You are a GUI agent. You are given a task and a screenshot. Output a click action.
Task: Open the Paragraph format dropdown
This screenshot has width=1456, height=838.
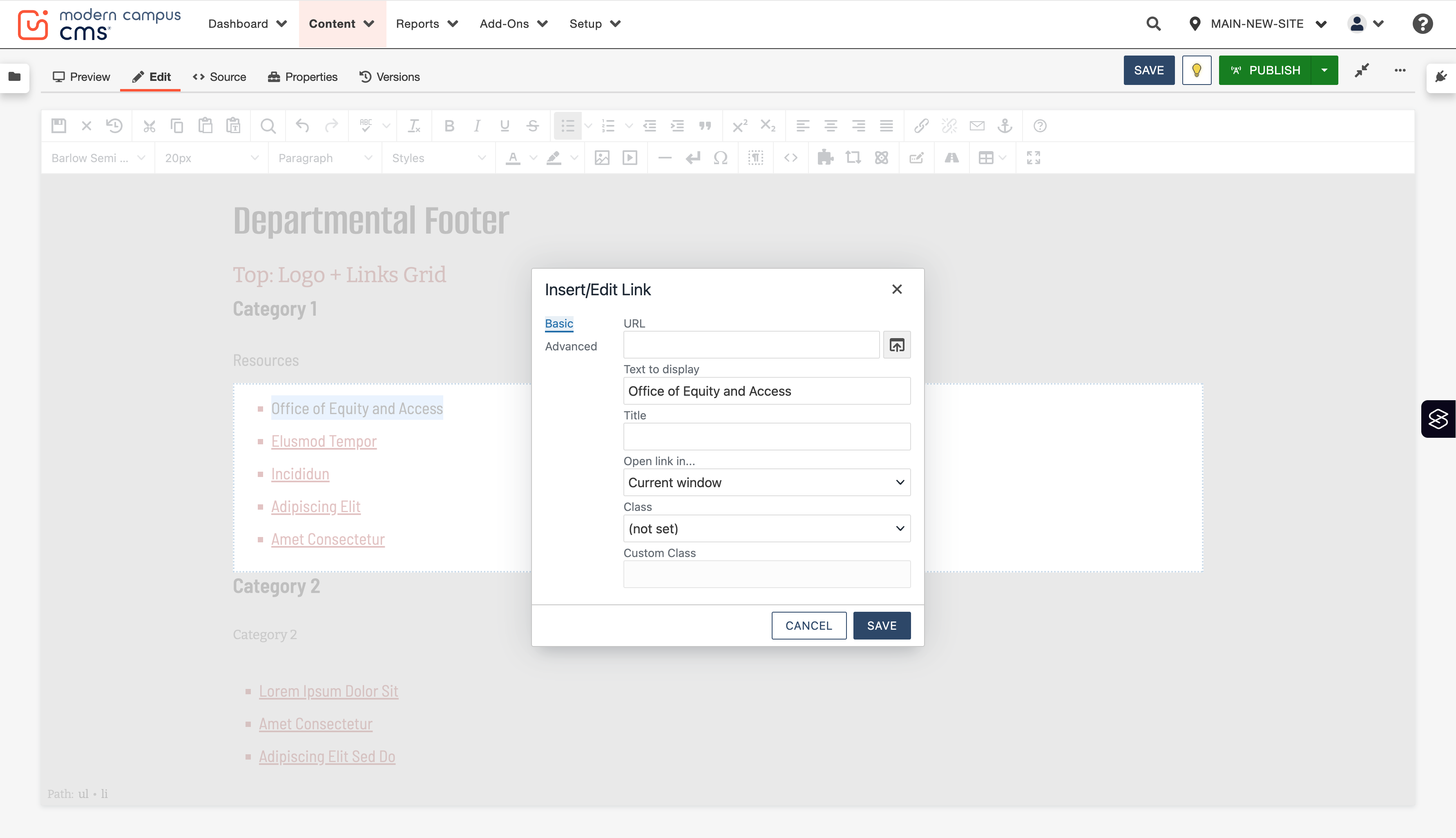pyautogui.click(x=325, y=158)
